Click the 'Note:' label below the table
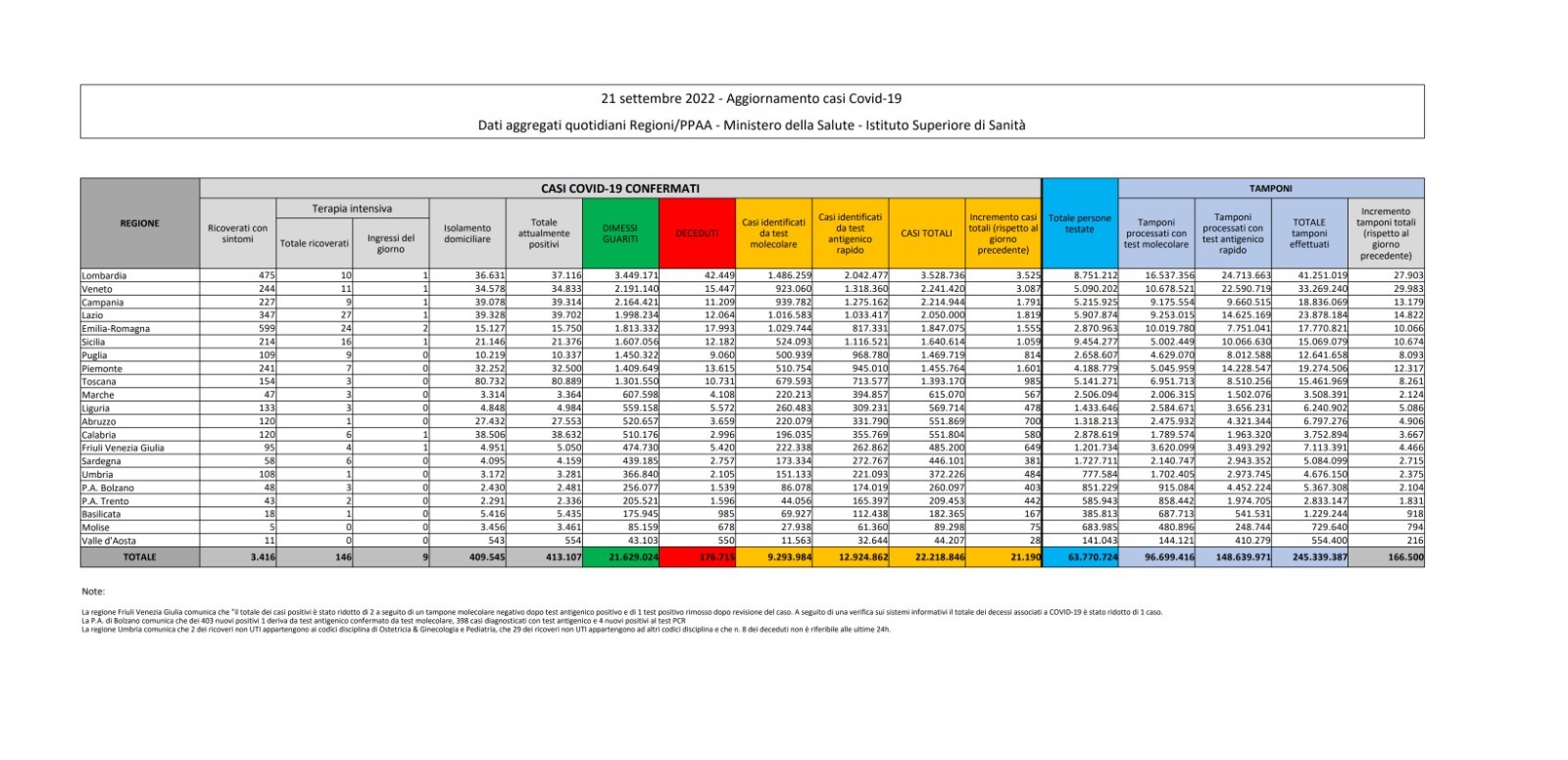1568x760 pixels. [93, 592]
